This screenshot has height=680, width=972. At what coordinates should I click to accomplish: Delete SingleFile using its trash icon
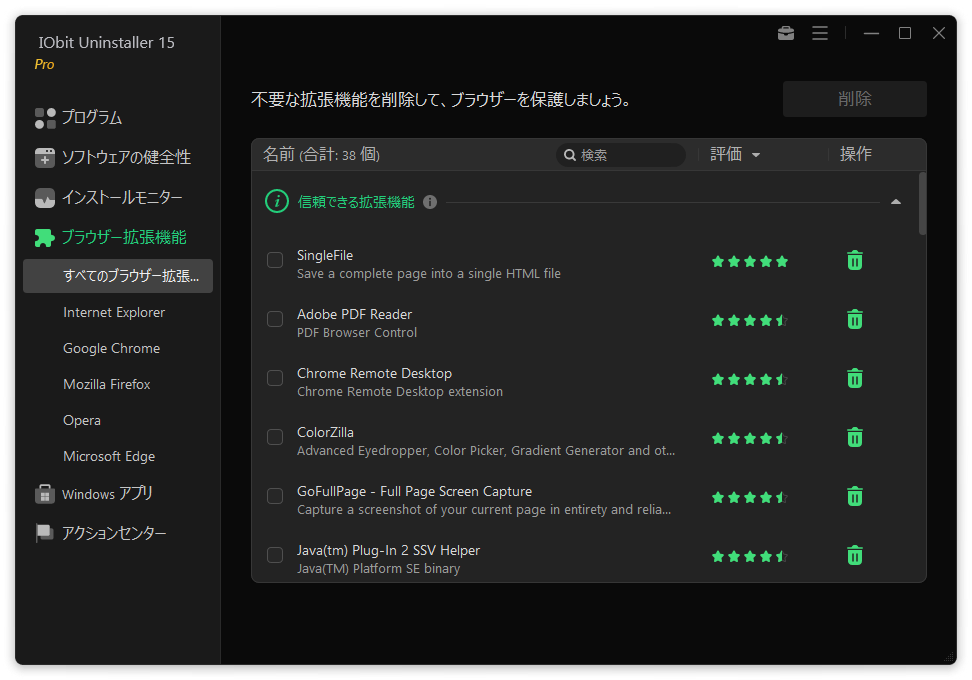855,261
